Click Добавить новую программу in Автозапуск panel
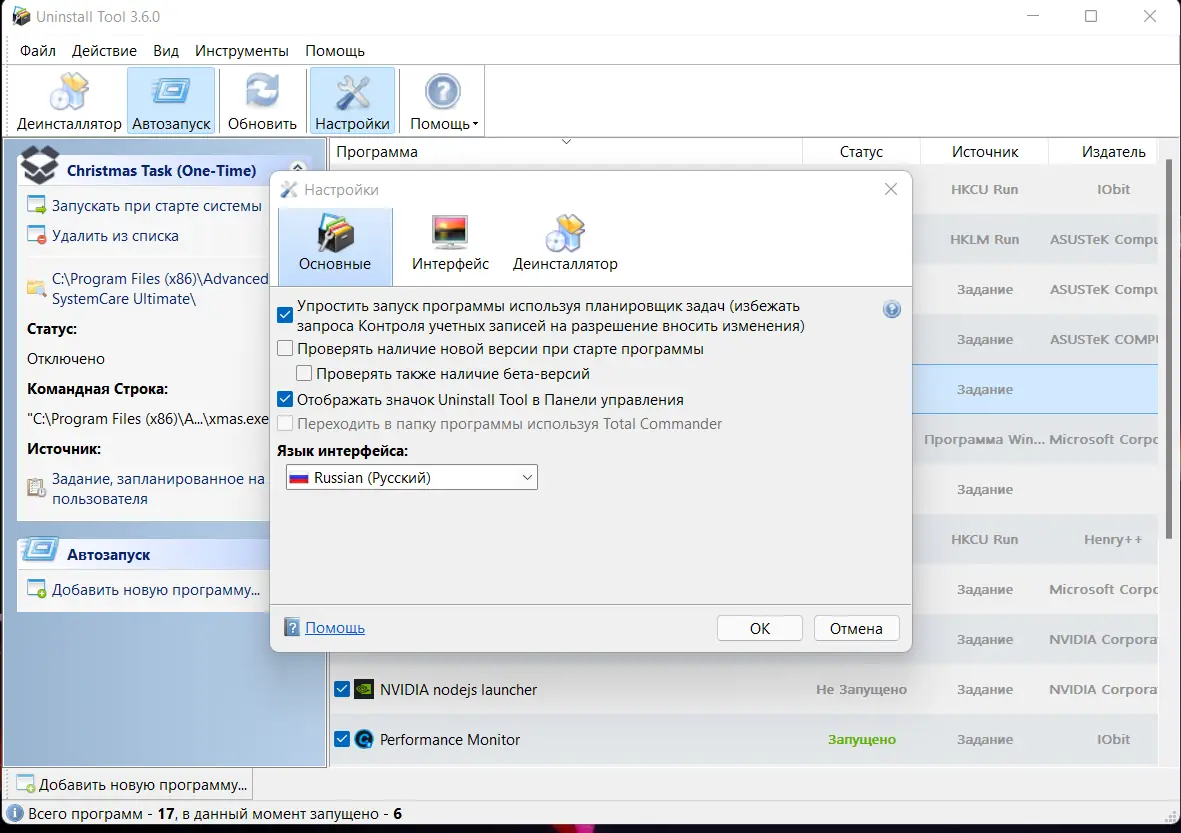The height and width of the screenshot is (833, 1181). pyautogui.click(x=156, y=590)
